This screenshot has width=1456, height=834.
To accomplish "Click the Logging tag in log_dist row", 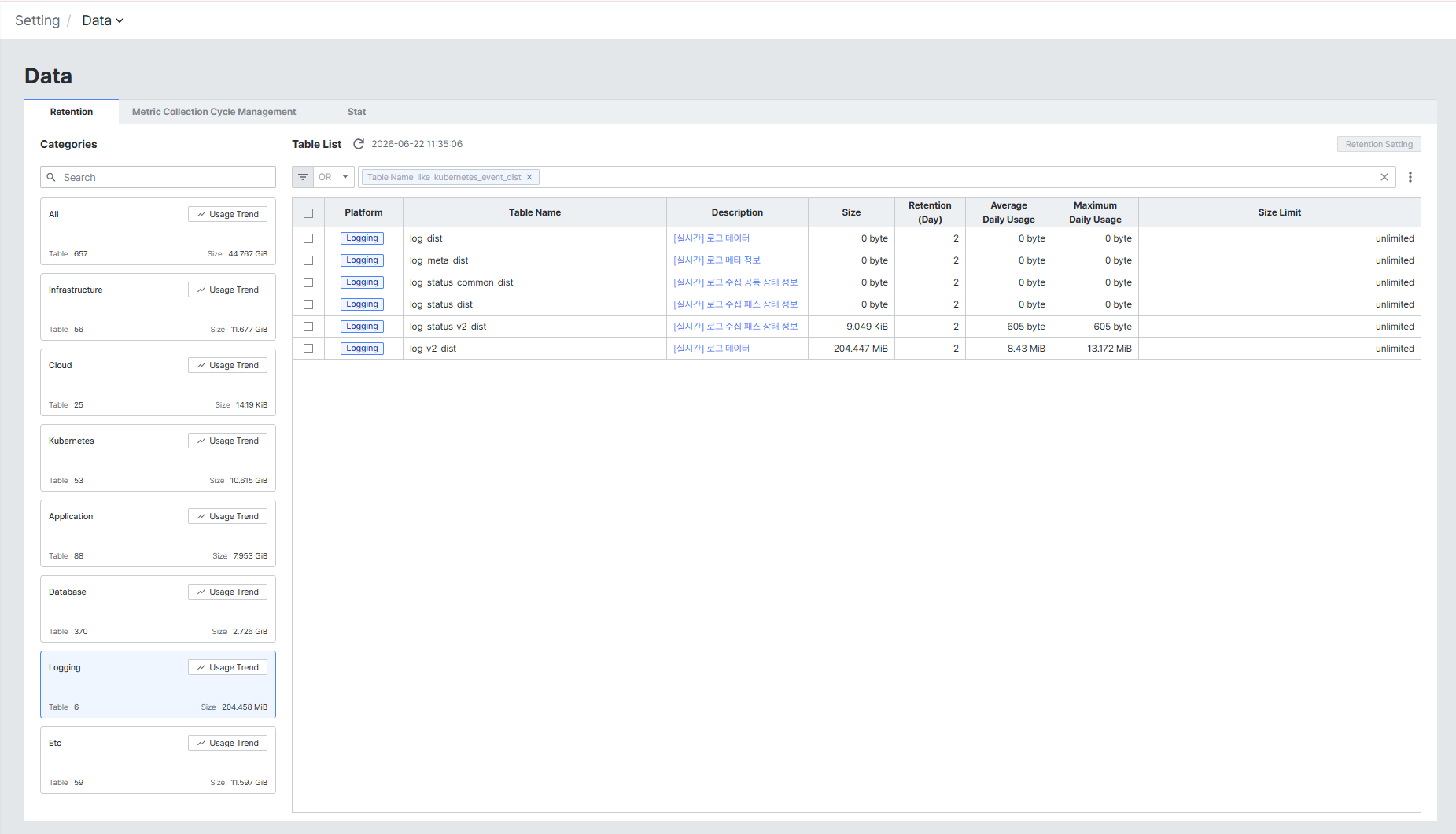I will click(362, 238).
